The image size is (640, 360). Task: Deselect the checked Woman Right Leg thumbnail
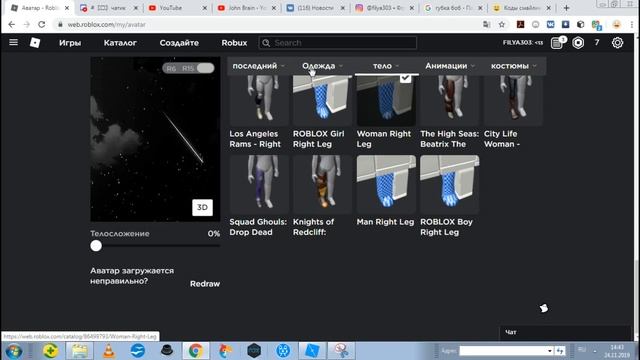(386, 100)
